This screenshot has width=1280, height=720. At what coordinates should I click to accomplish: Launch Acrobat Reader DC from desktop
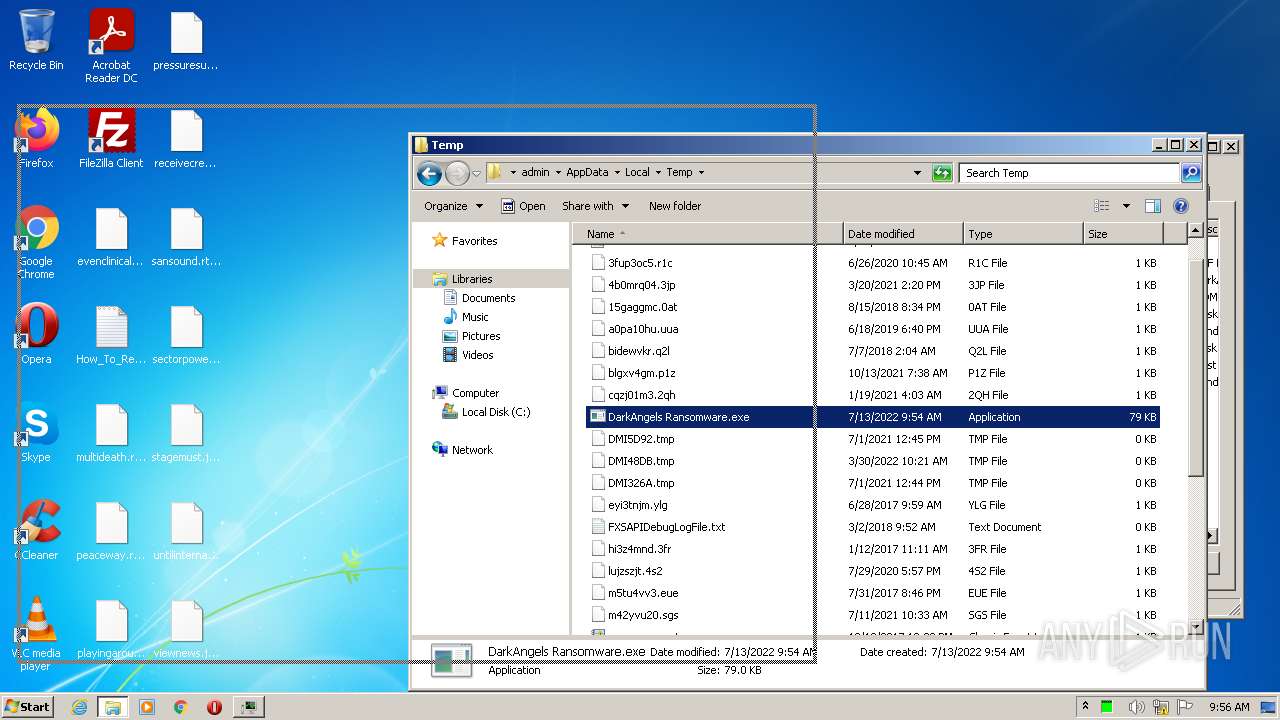point(111,46)
